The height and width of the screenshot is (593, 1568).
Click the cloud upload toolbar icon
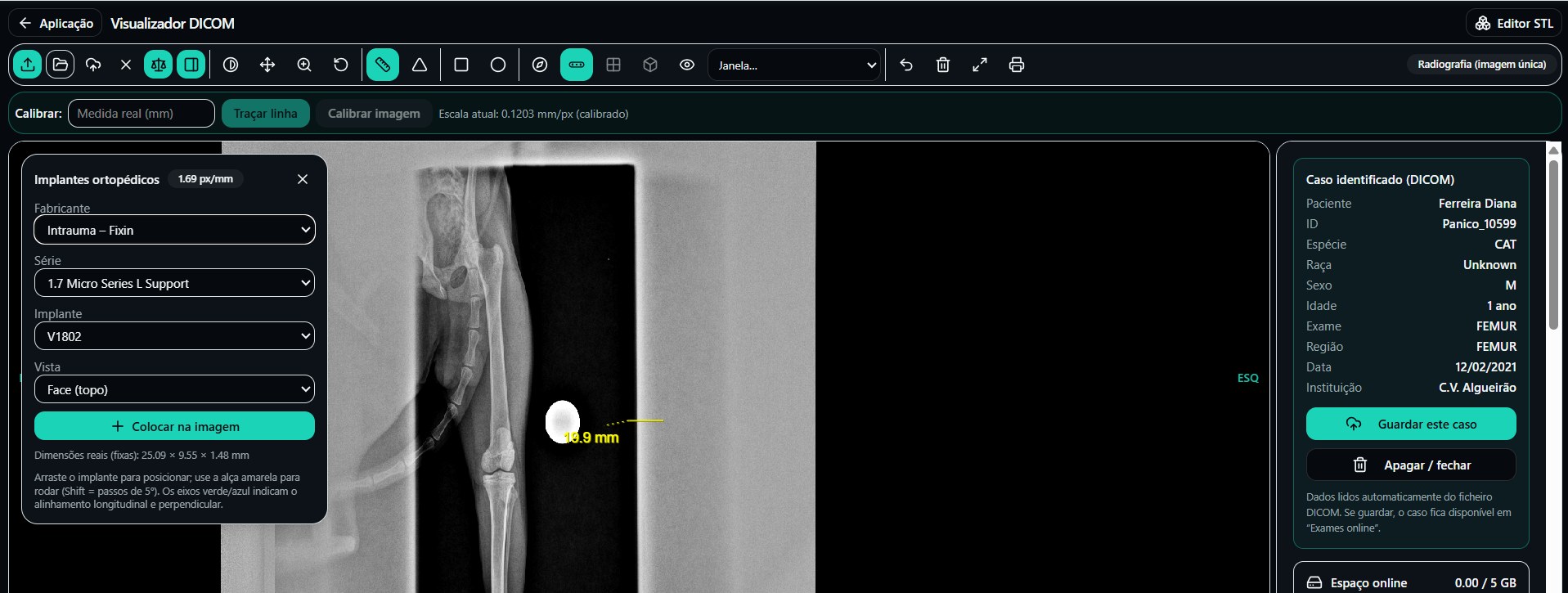click(93, 65)
